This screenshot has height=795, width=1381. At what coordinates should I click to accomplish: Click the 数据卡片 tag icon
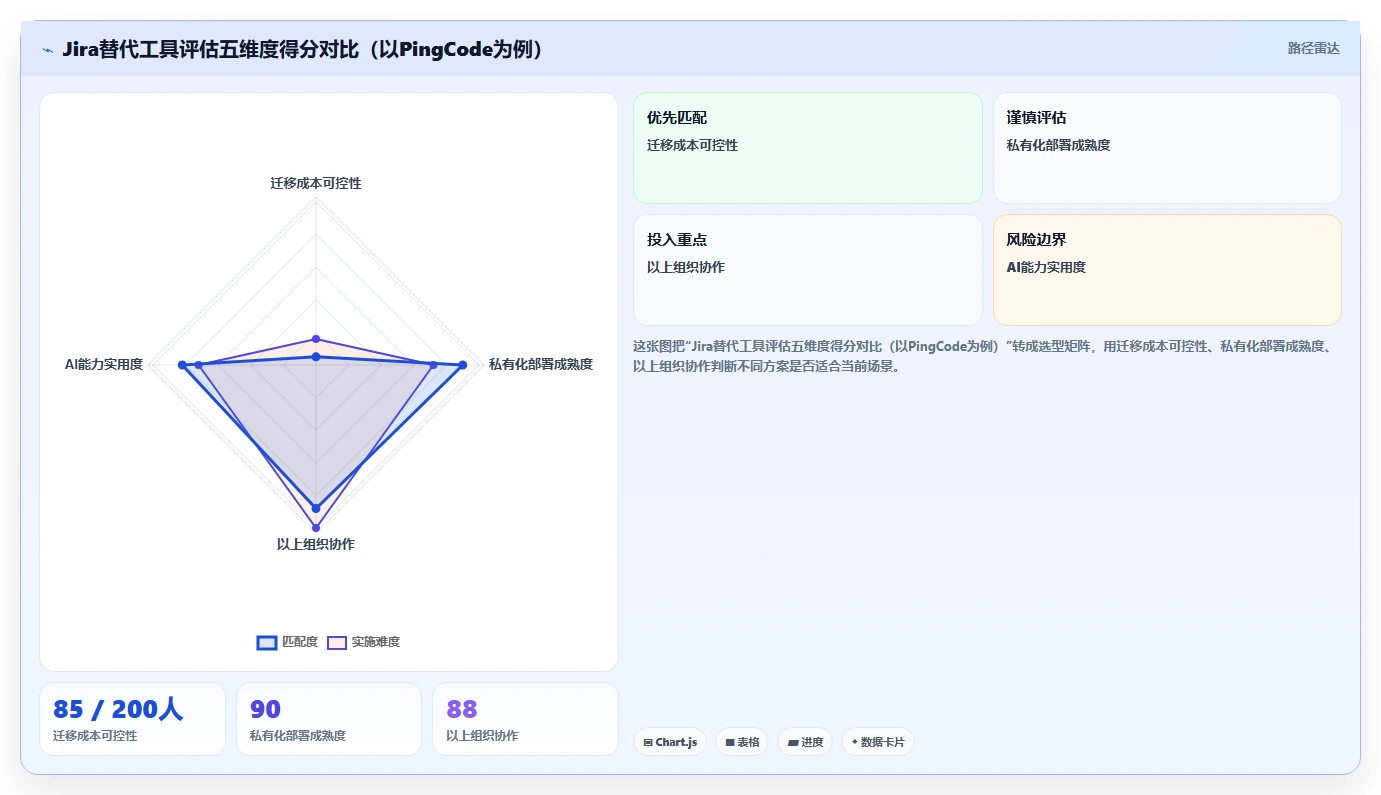pyautogui.click(x=855, y=743)
